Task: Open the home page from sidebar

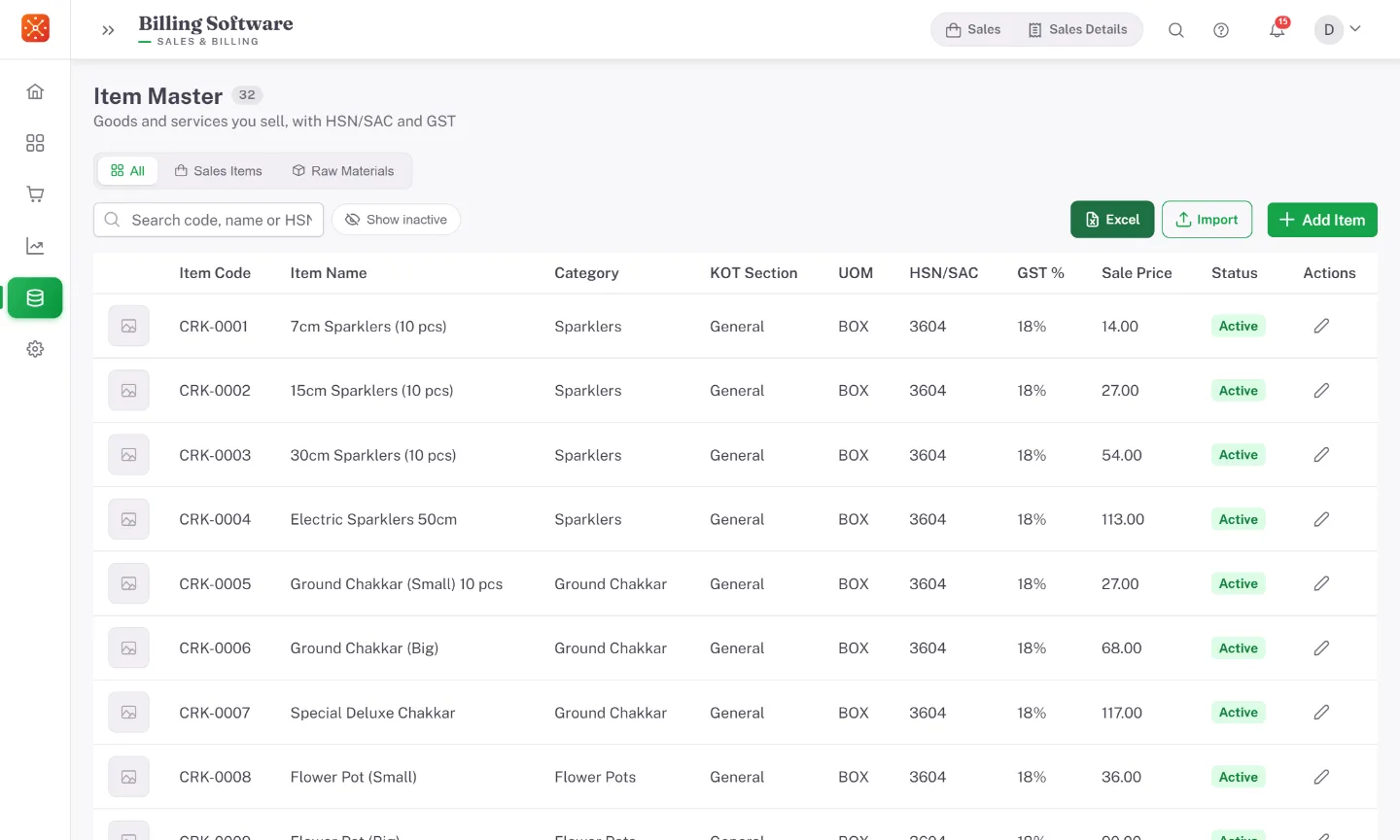Action: pos(35,91)
